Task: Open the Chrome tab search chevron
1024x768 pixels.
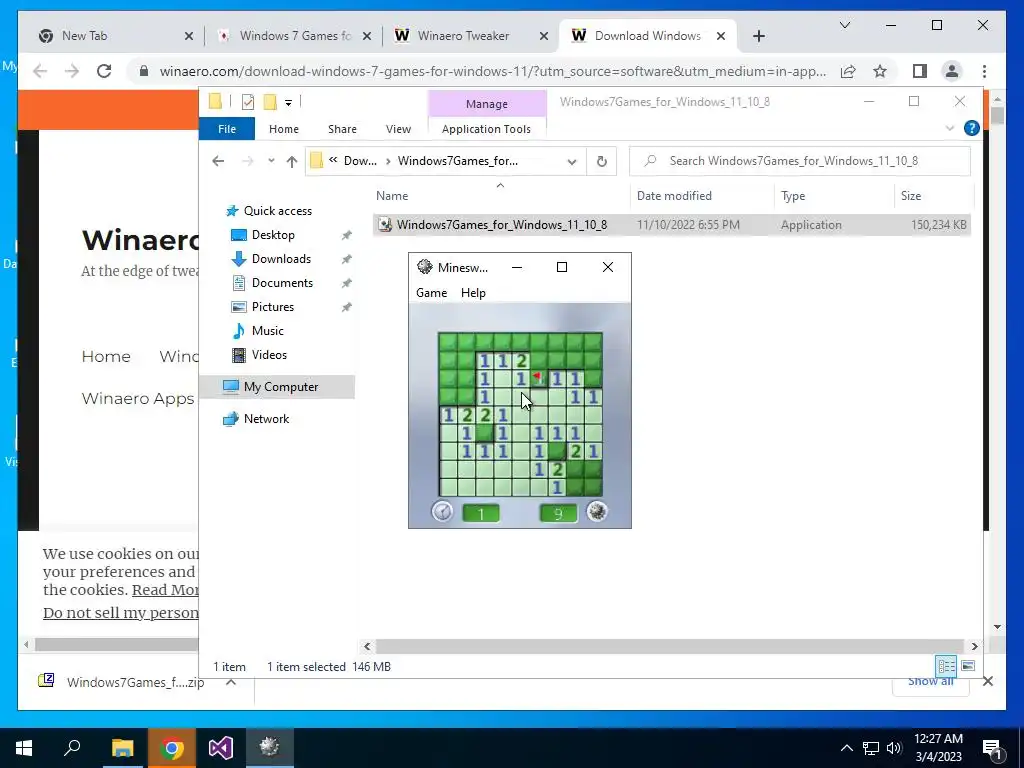Action: coord(844,25)
